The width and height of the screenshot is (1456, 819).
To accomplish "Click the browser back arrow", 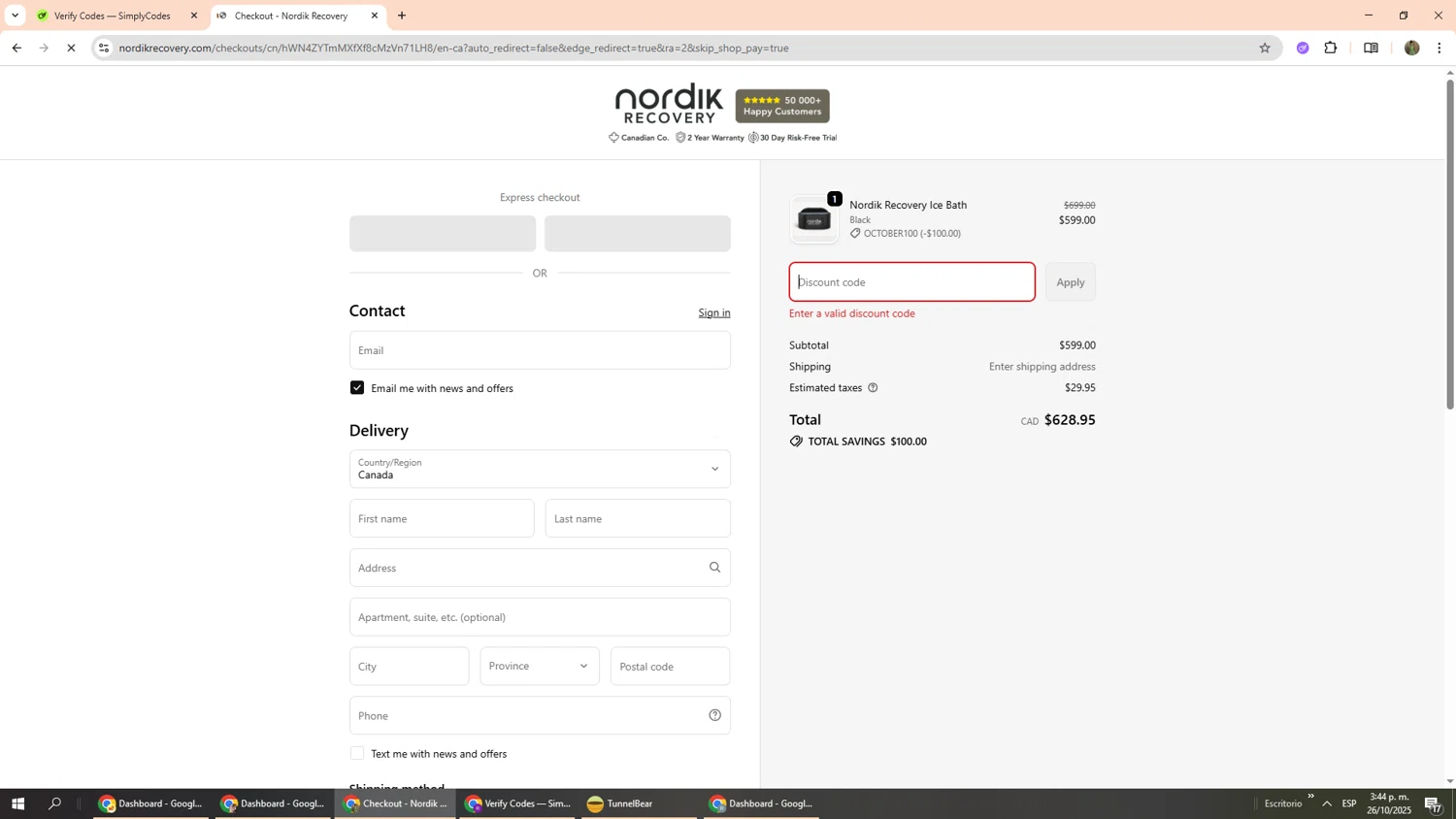I will [17, 48].
